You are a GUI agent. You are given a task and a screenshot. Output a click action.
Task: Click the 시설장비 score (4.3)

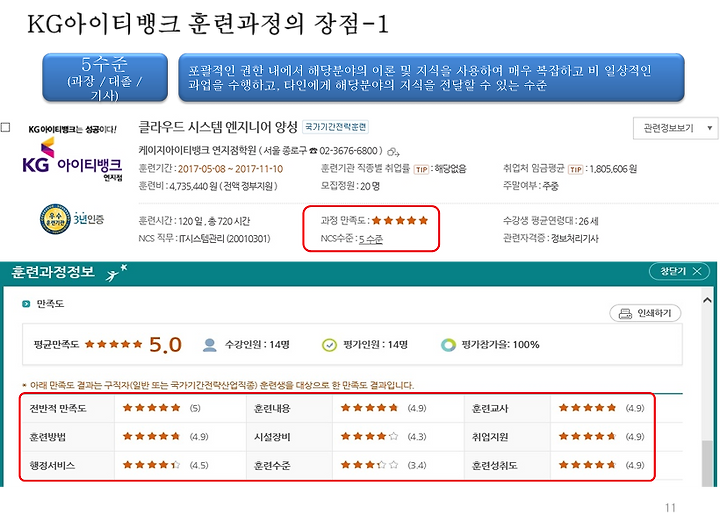pyautogui.click(x=417, y=436)
